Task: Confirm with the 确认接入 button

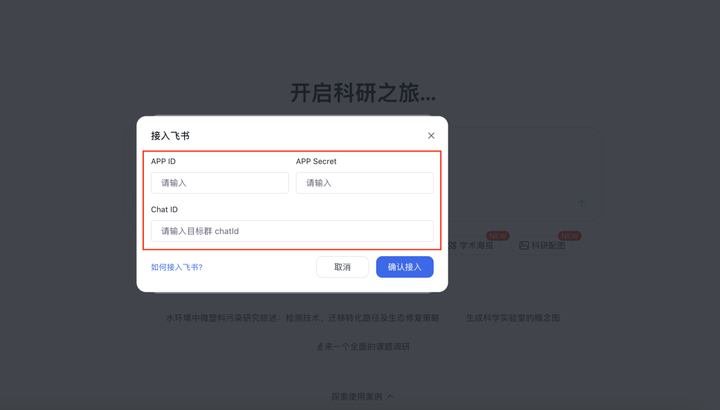Action: [405, 267]
